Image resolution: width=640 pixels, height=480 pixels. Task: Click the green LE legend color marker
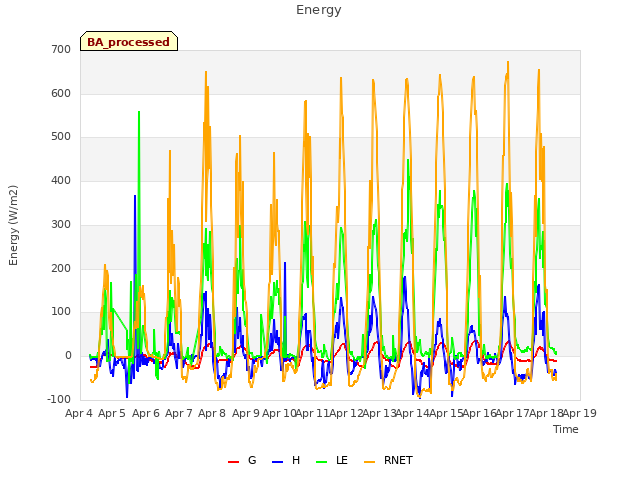[322, 462]
